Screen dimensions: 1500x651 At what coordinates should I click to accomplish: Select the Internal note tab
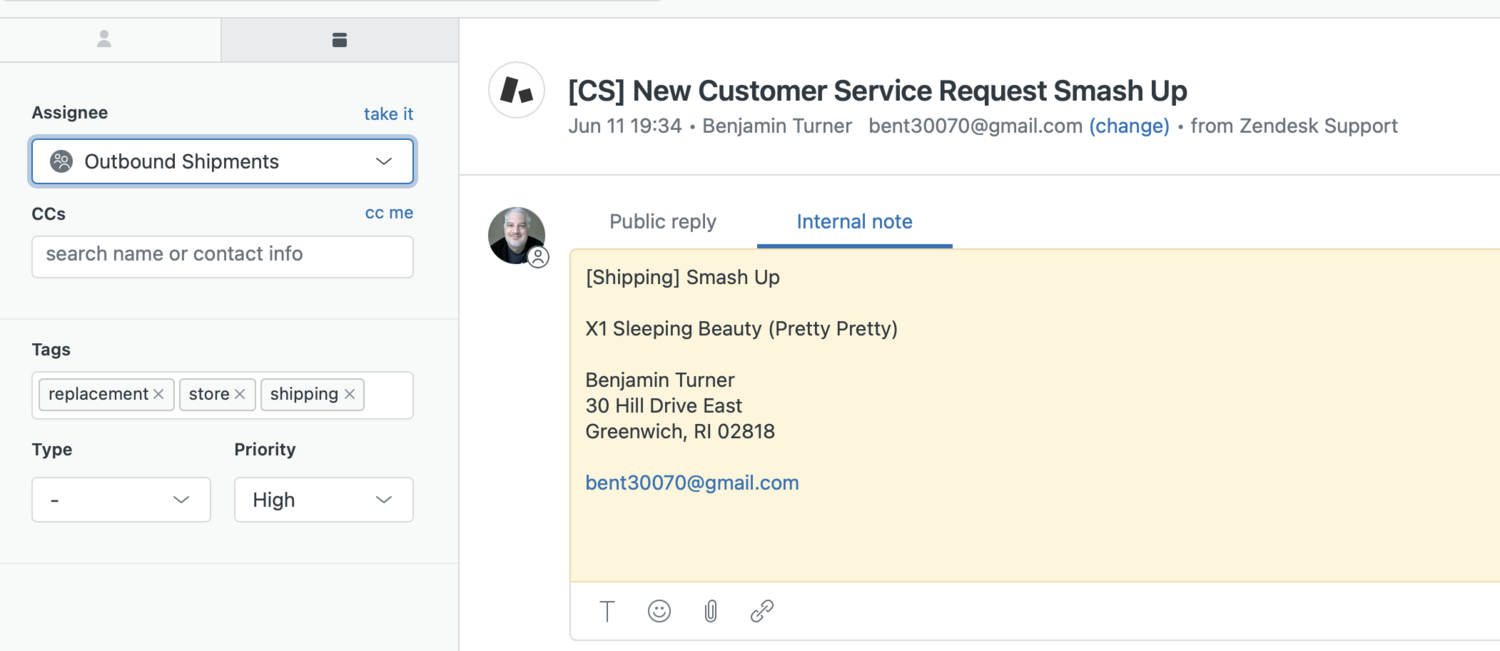855,222
